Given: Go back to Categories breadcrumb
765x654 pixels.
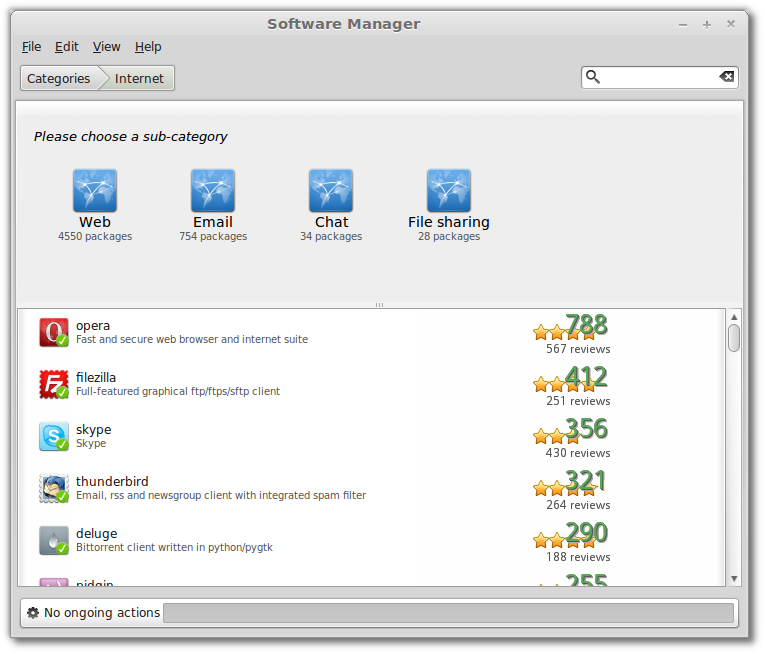Looking at the screenshot, I should coord(59,78).
